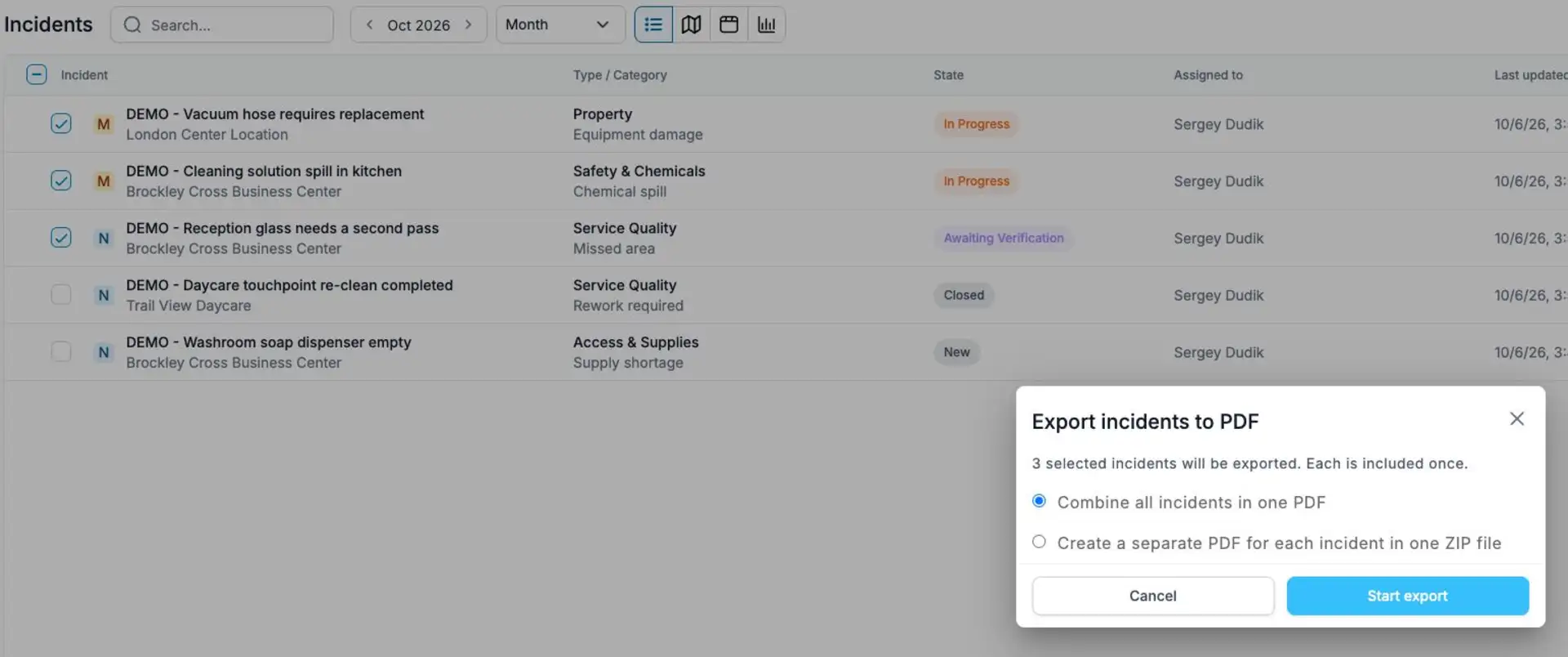Screen dimensions: 1568x657
Task: Click the New state badge
Action: 957,352
